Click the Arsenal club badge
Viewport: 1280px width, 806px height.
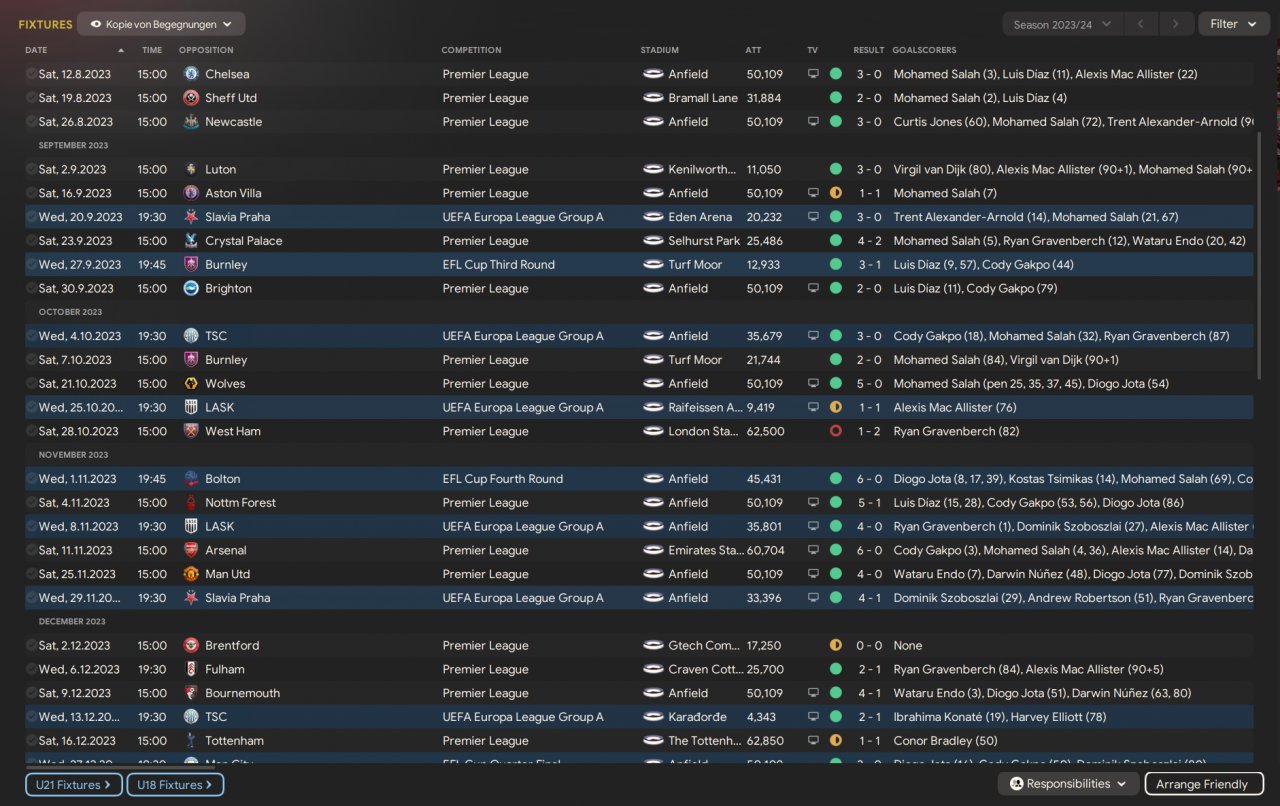coord(191,550)
